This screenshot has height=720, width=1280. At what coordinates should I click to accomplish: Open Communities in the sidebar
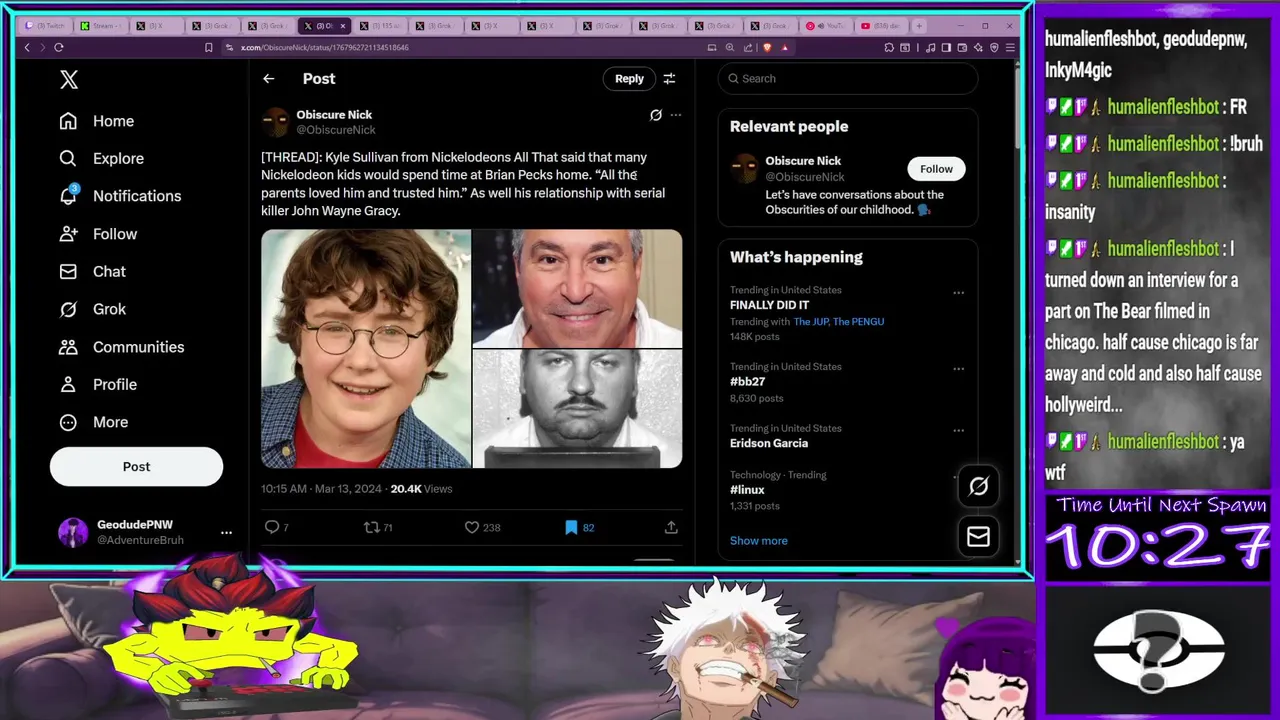(x=122, y=347)
